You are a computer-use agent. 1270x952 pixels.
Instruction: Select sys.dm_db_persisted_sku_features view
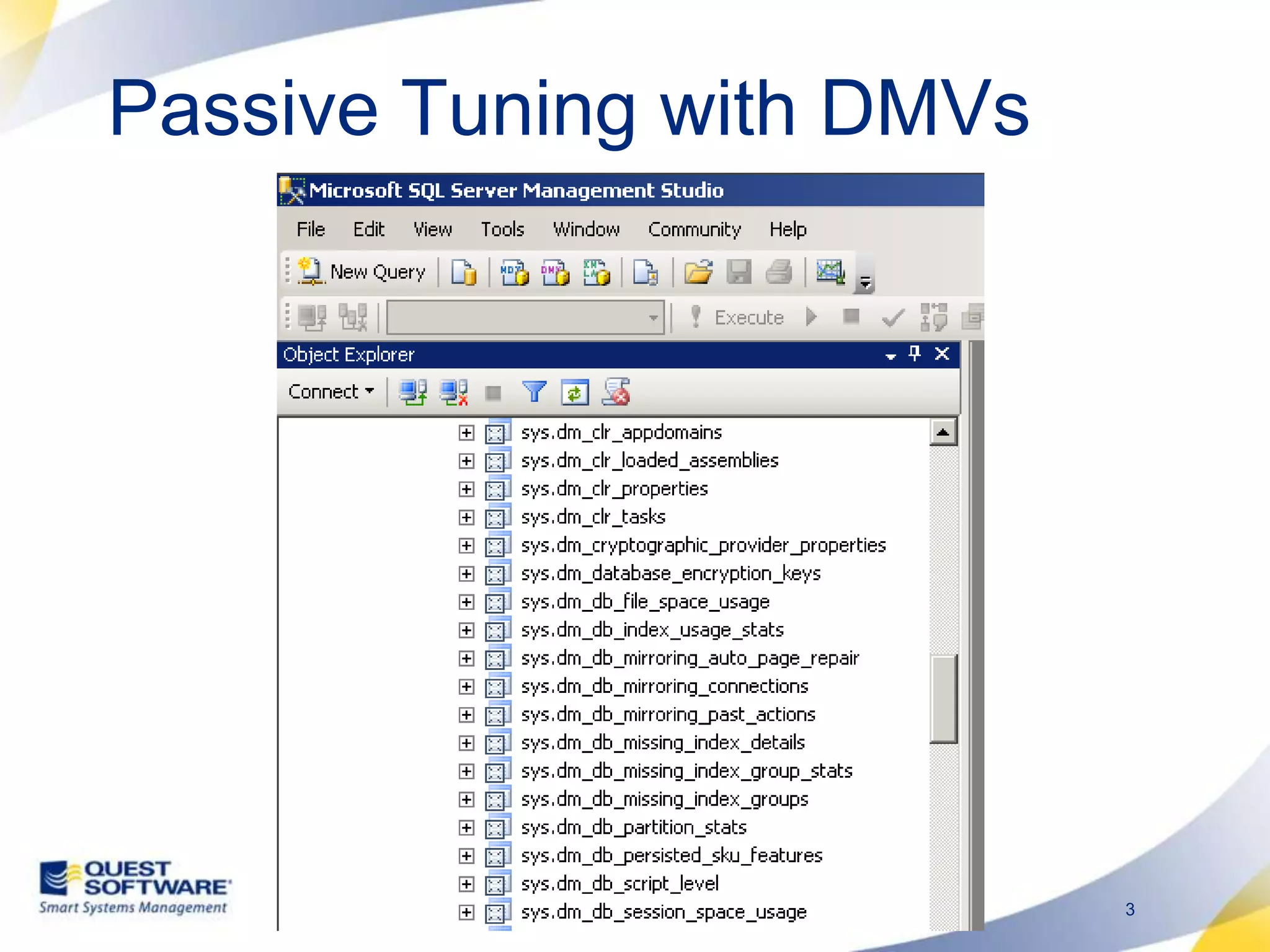(672, 856)
